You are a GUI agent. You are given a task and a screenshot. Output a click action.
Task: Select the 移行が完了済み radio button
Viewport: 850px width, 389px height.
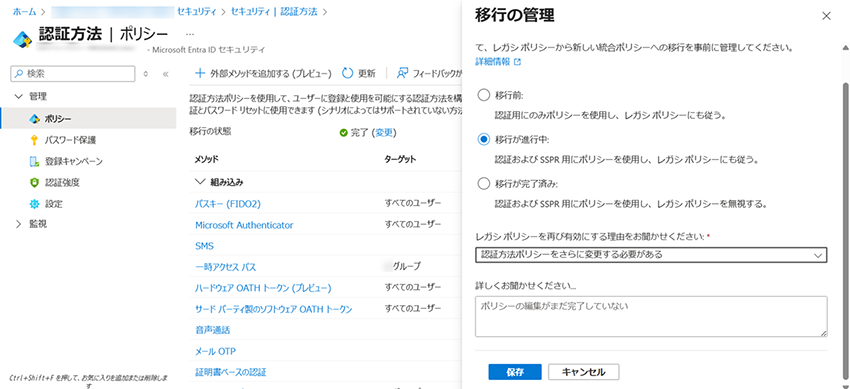tap(483, 184)
